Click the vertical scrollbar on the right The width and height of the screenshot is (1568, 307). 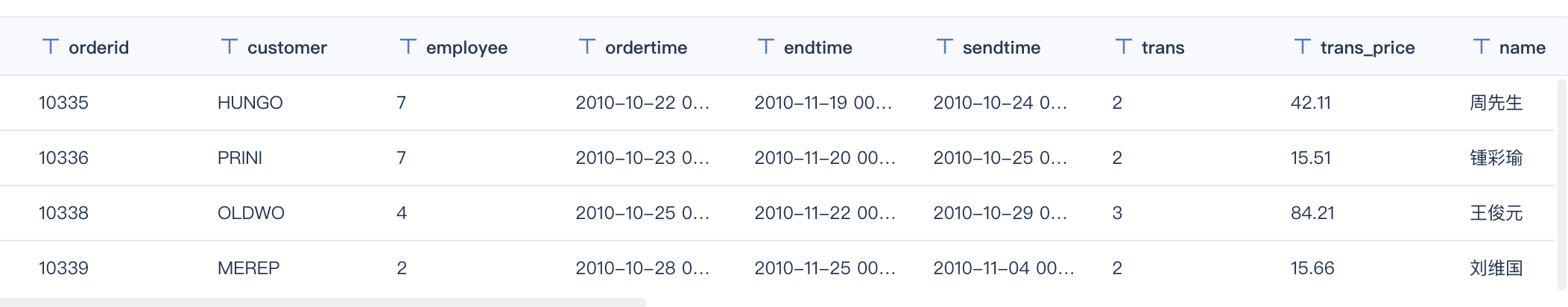click(1561, 183)
